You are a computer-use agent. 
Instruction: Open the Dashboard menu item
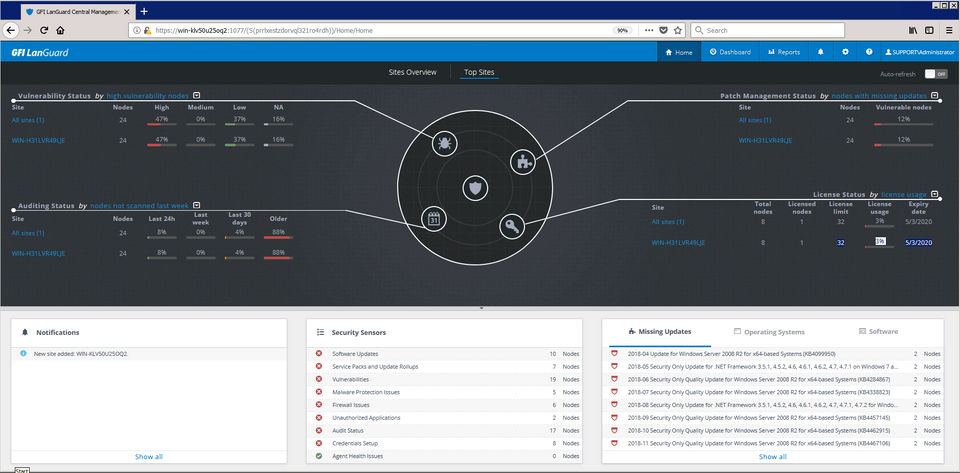tap(730, 52)
